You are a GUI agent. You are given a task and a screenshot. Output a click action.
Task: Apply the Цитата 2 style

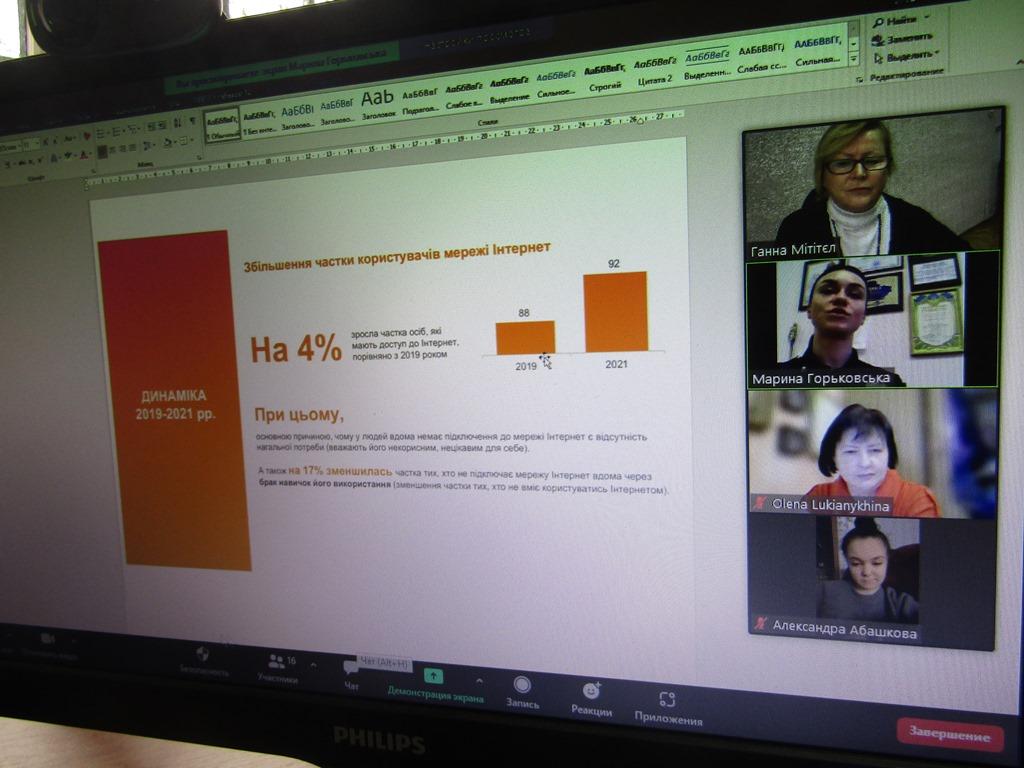654,71
